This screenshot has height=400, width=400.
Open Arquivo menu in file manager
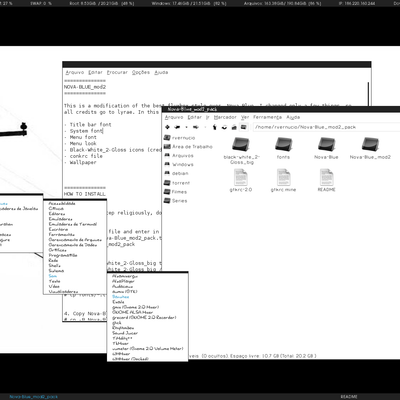(174, 117)
